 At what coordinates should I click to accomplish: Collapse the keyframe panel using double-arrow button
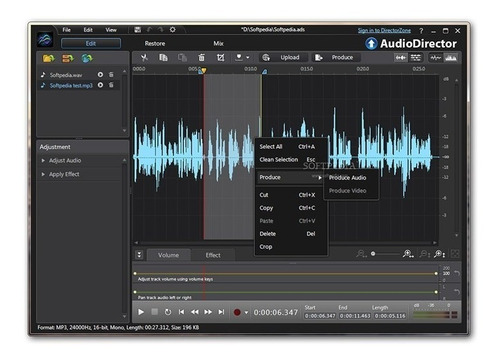(139, 255)
